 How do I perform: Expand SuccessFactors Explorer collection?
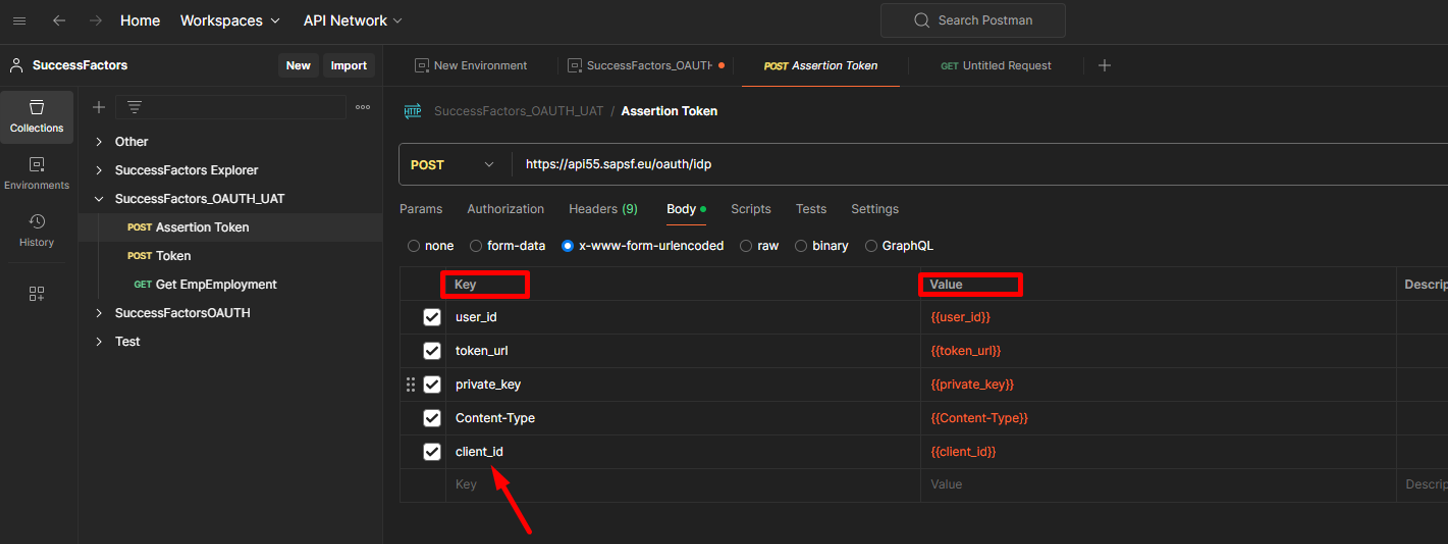pyautogui.click(x=99, y=170)
